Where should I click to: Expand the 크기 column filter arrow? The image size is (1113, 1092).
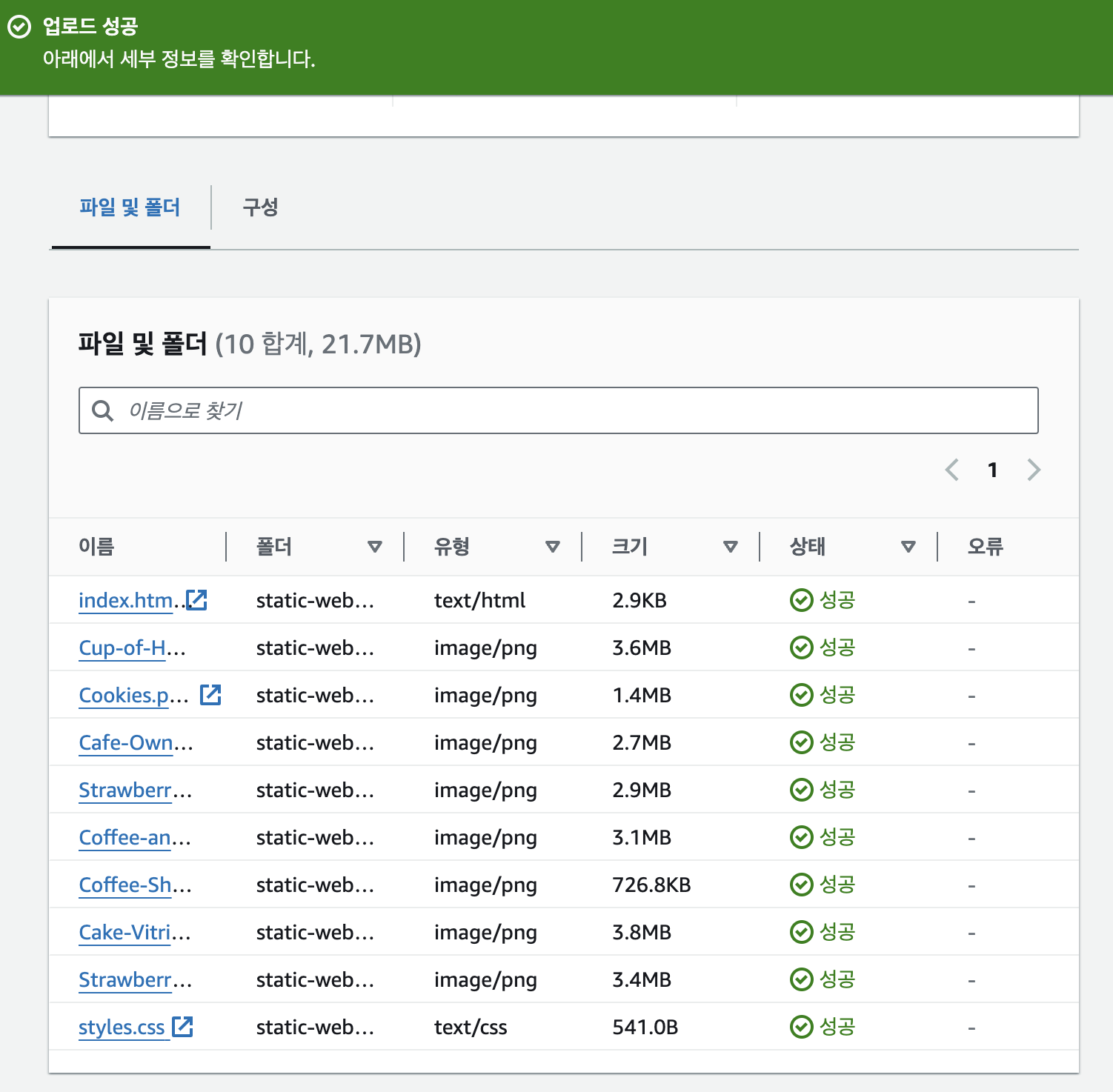point(731,546)
